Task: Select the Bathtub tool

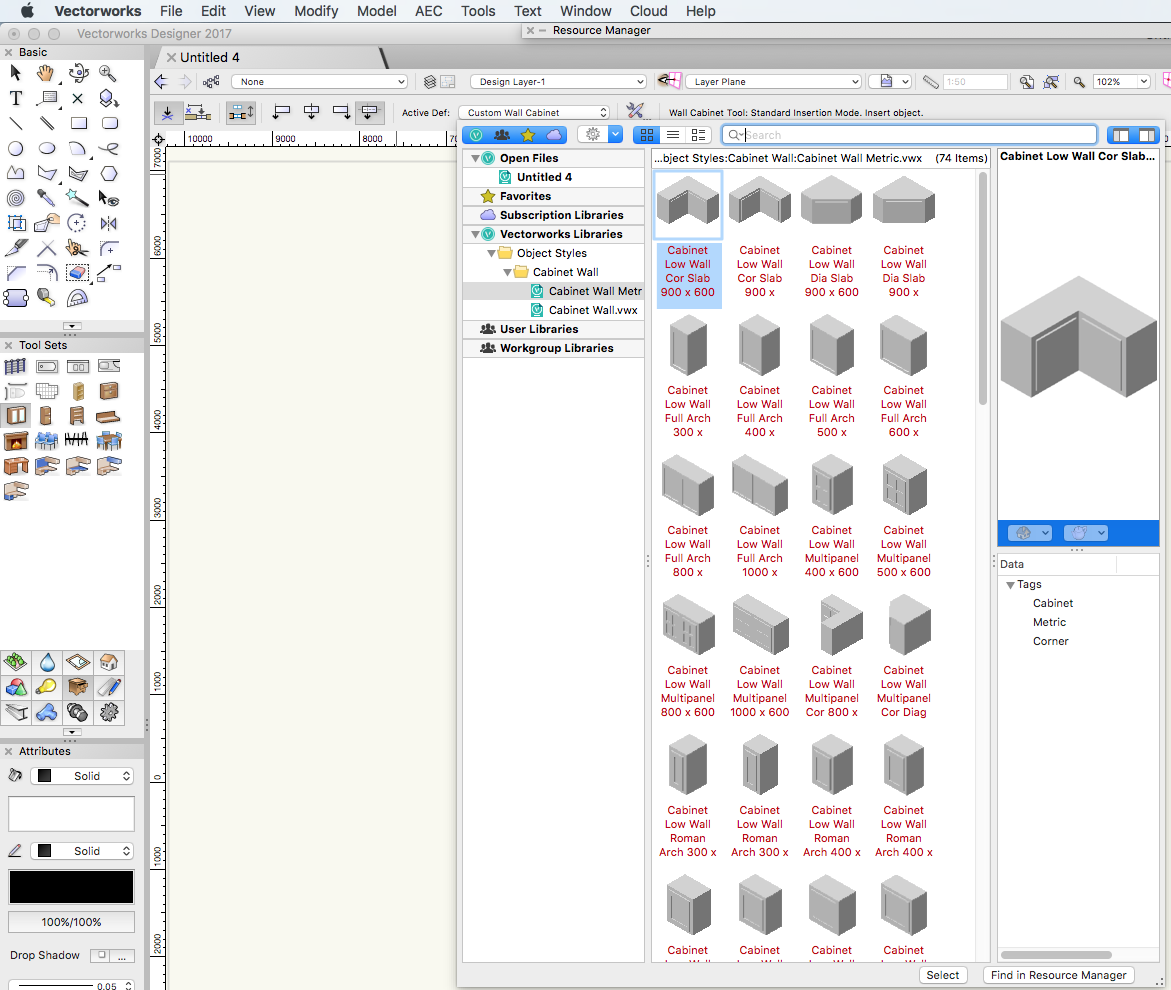Action: tap(47, 367)
